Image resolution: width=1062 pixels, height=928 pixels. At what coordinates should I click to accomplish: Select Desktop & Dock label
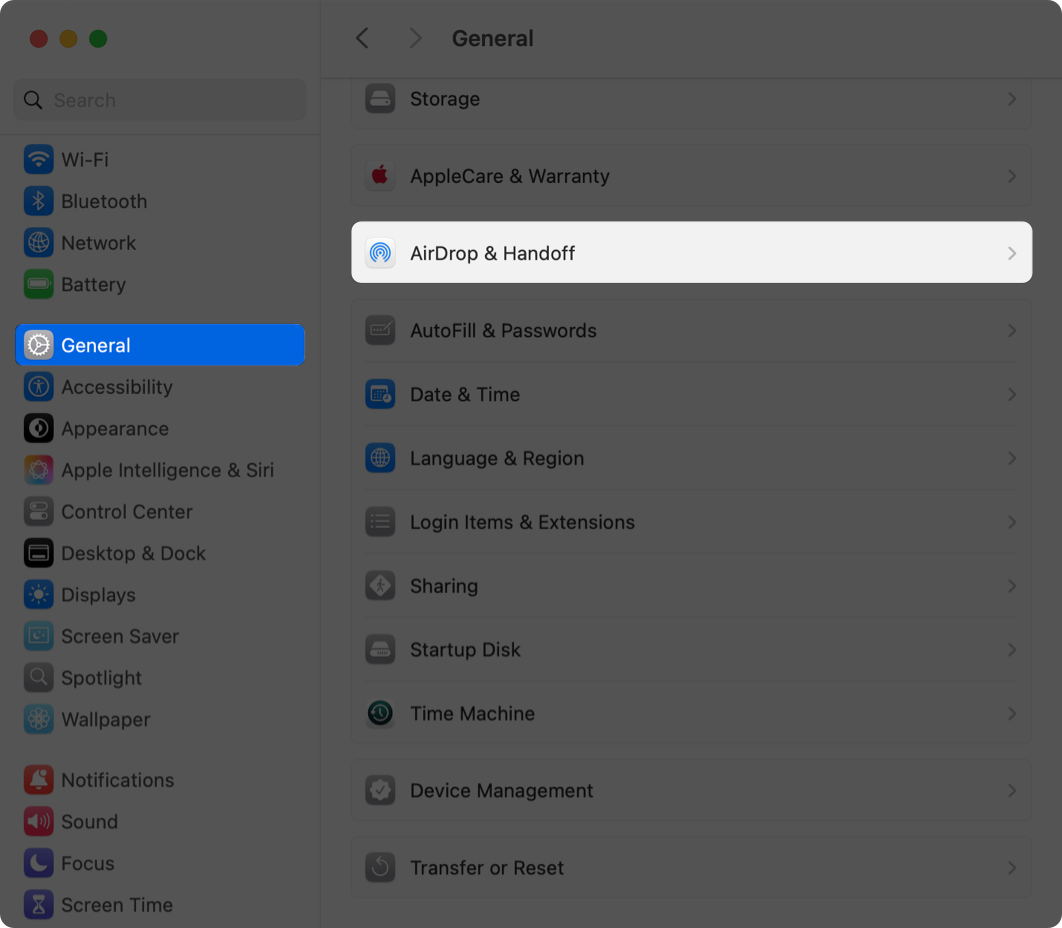tap(133, 553)
